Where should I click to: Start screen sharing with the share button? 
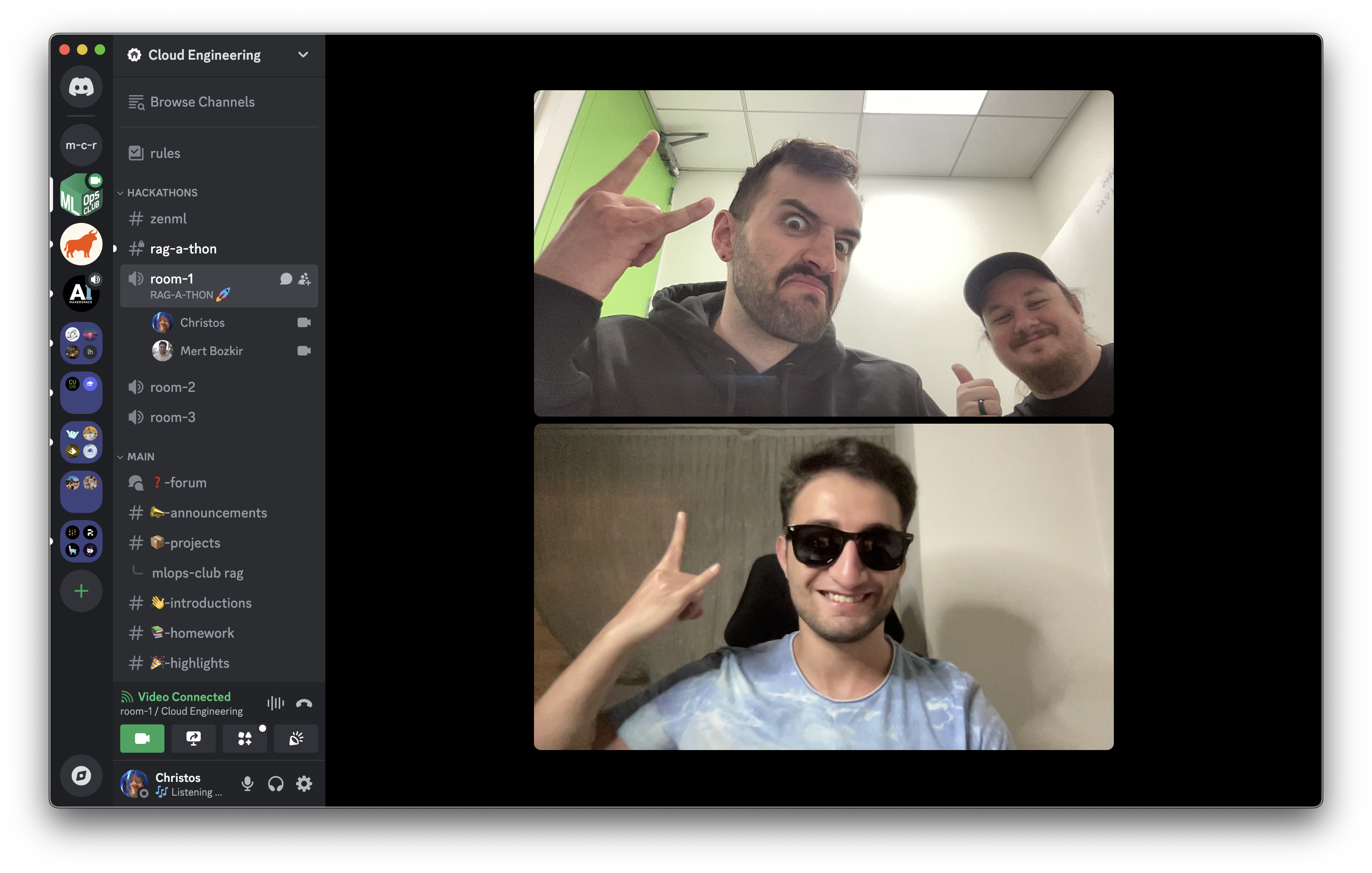[x=193, y=739]
